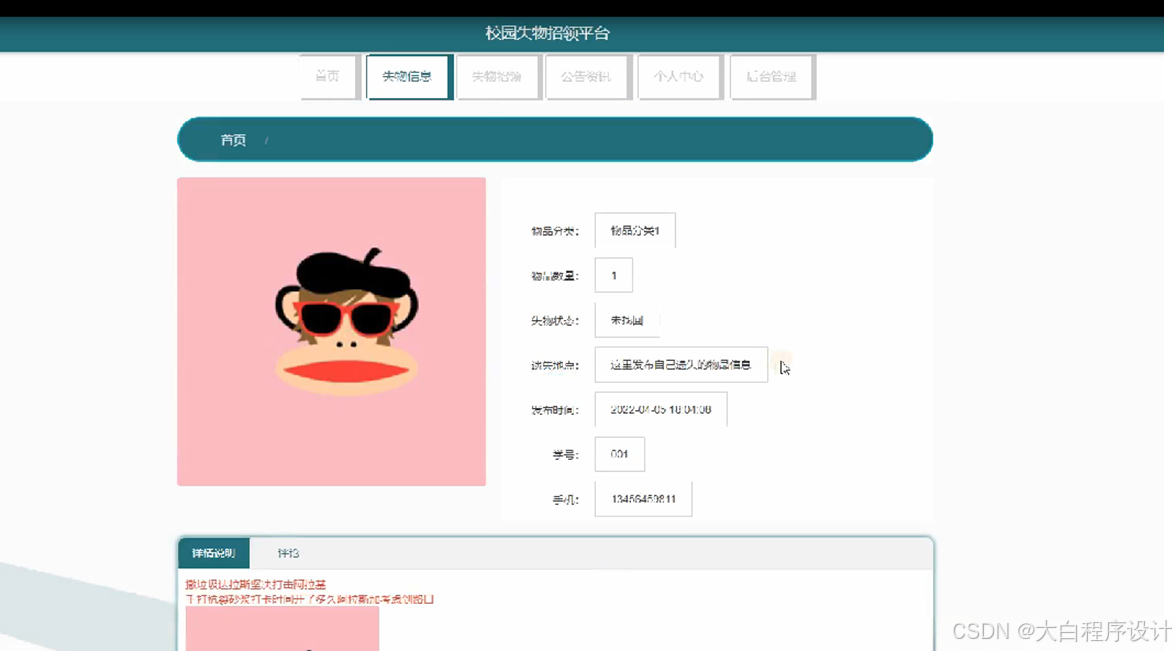Click the lost location description field
1176x651 pixels.
(x=681, y=364)
